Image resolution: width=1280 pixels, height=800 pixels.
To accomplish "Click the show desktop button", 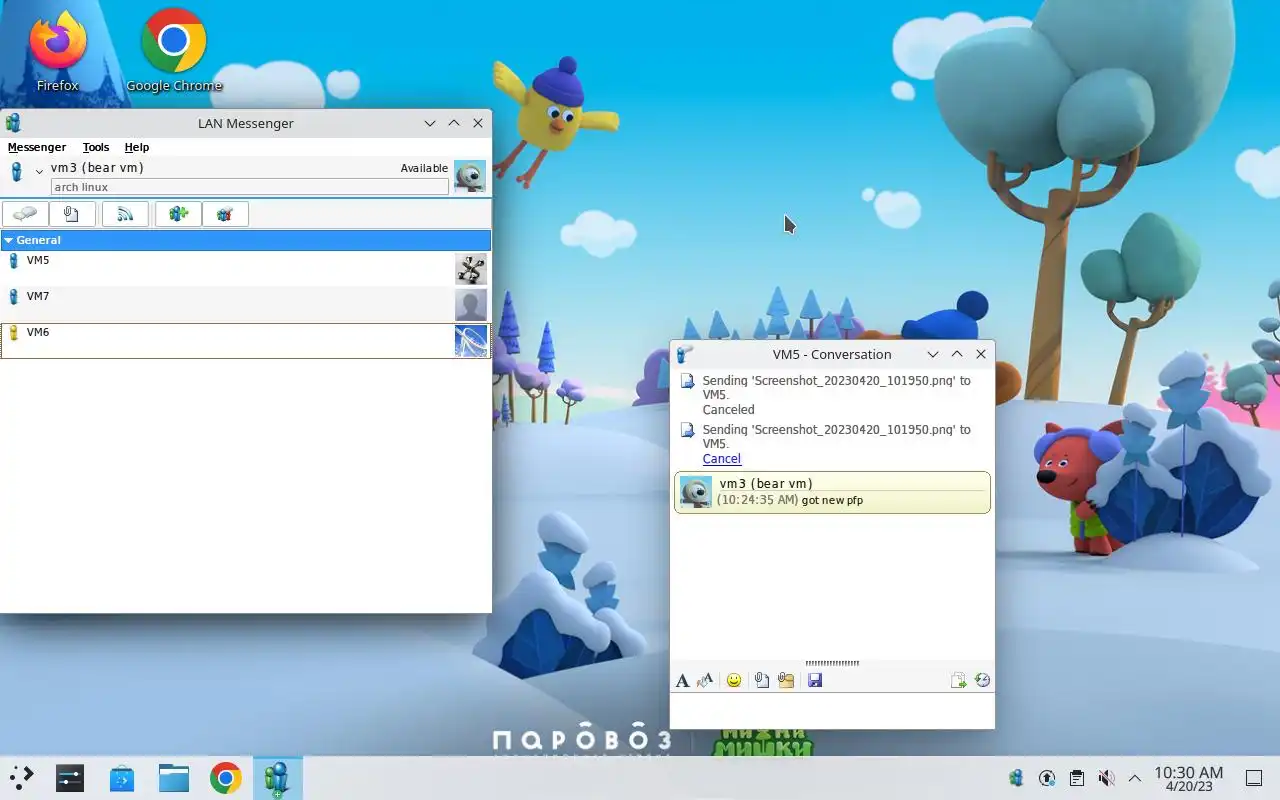I will (x=1254, y=778).
